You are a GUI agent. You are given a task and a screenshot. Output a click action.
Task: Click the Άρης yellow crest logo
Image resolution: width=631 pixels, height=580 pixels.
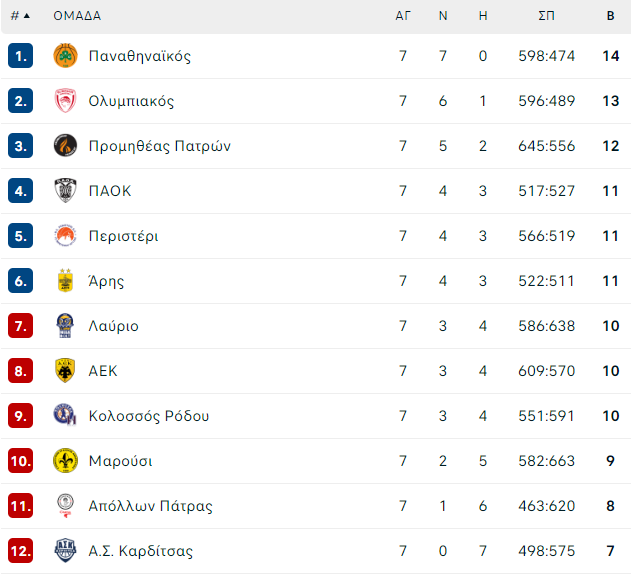[65, 280]
